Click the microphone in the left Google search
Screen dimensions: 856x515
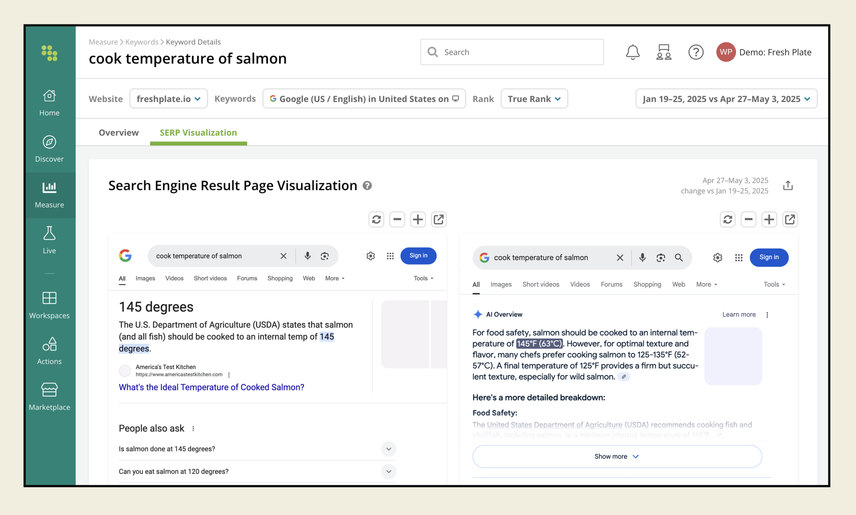(x=307, y=256)
